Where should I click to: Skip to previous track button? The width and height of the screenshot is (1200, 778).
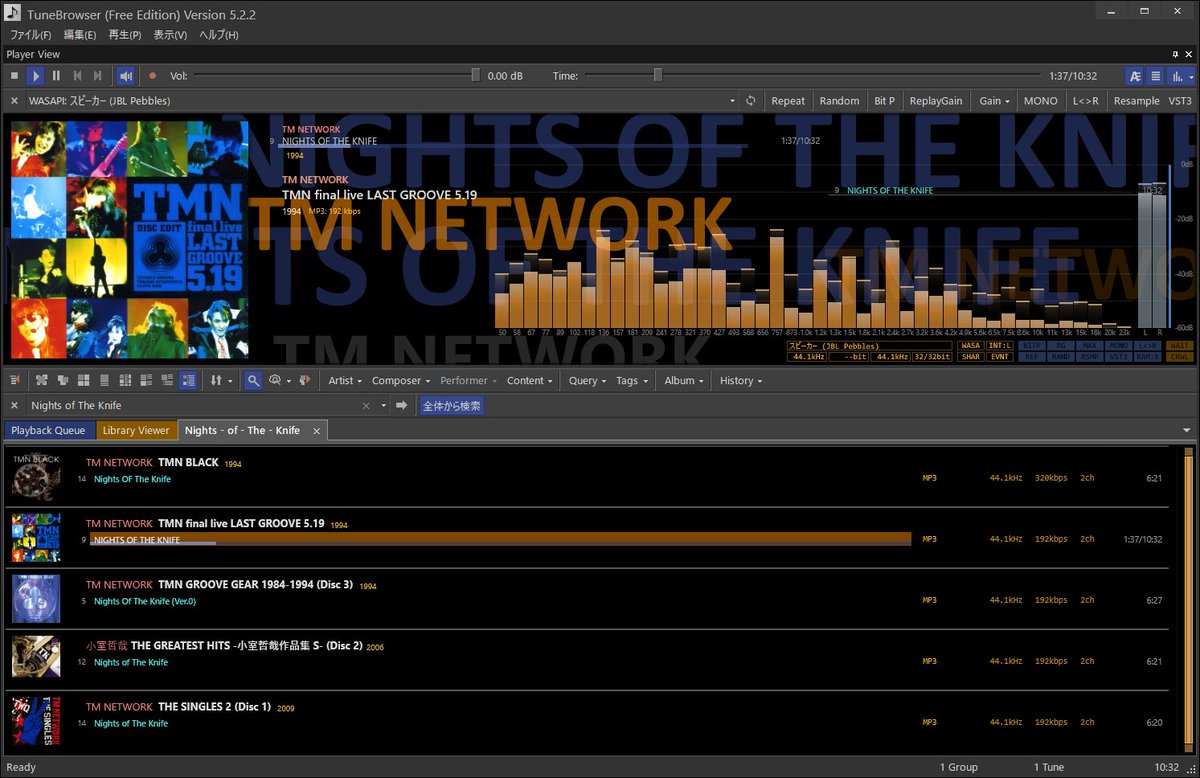pyautogui.click(x=77, y=75)
